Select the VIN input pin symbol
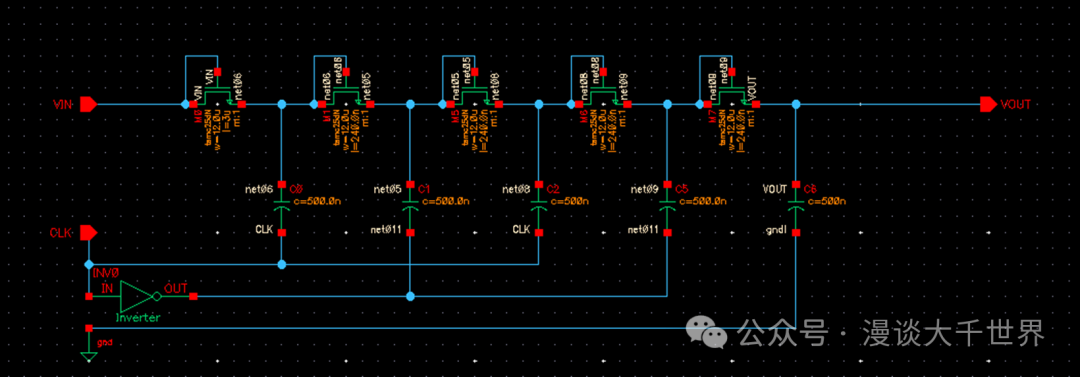Screen dimensions: 1080x377 (x=87, y=105)
